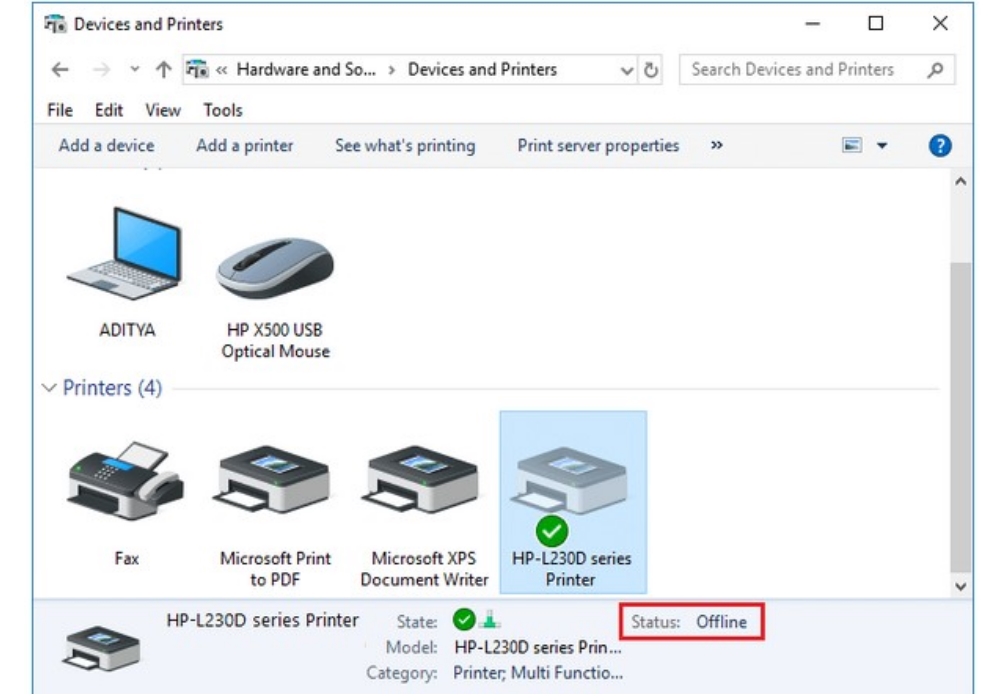Image resolution: width=1000 pixels, height=700 pixels.
Task: Select the Fax printer icon
Action: (125, 483)
